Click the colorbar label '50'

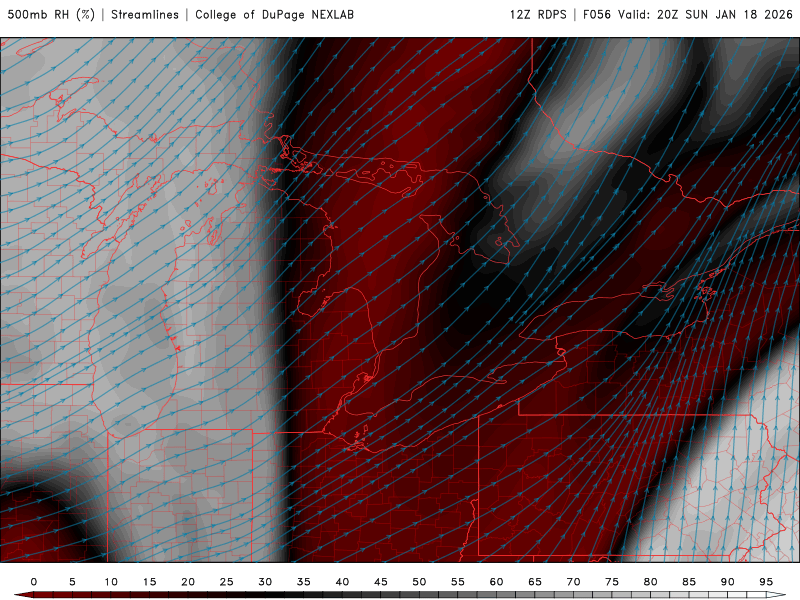coord(419,582)
